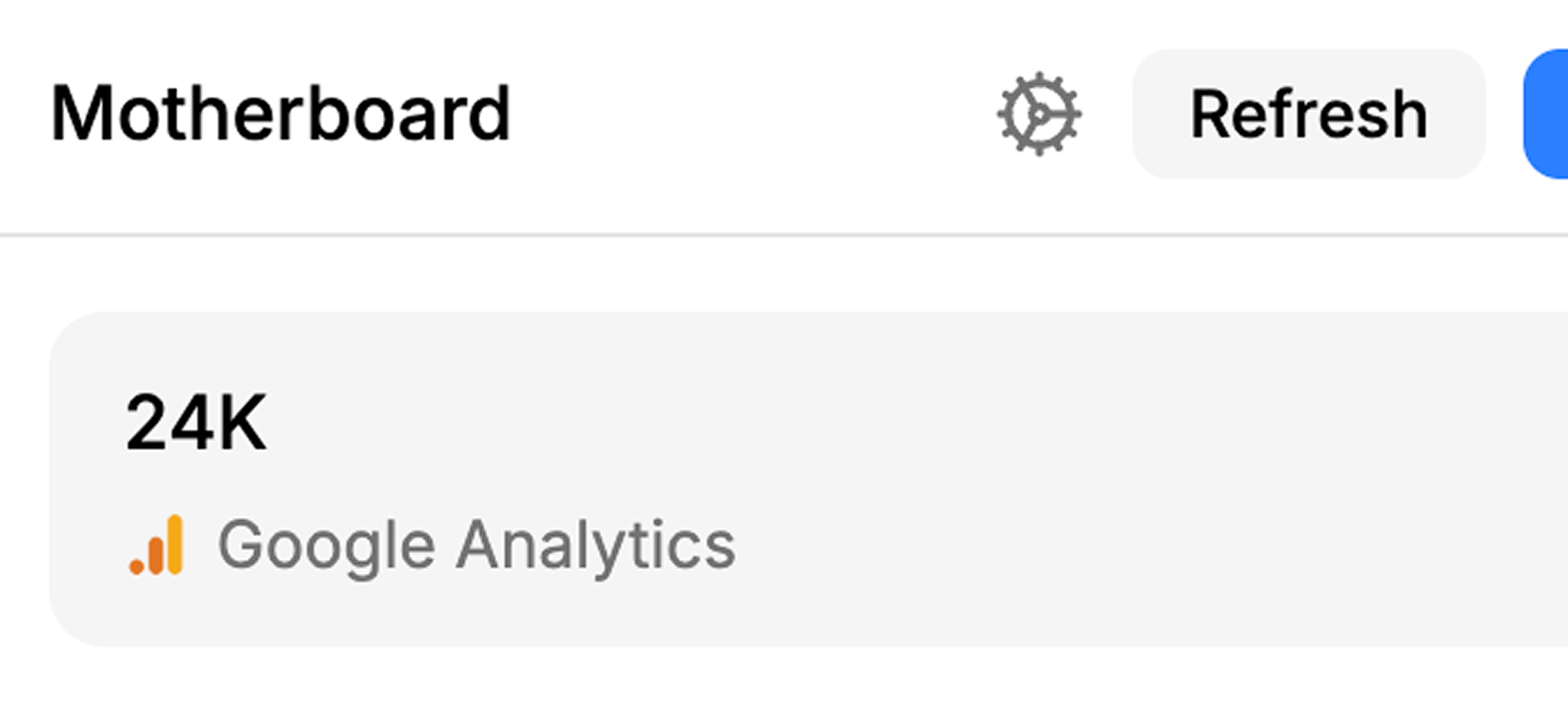The height and width of the screenshot is (726, 1568).
Task: Hit the gray Refresh pill button
Action: [1308, 114]
